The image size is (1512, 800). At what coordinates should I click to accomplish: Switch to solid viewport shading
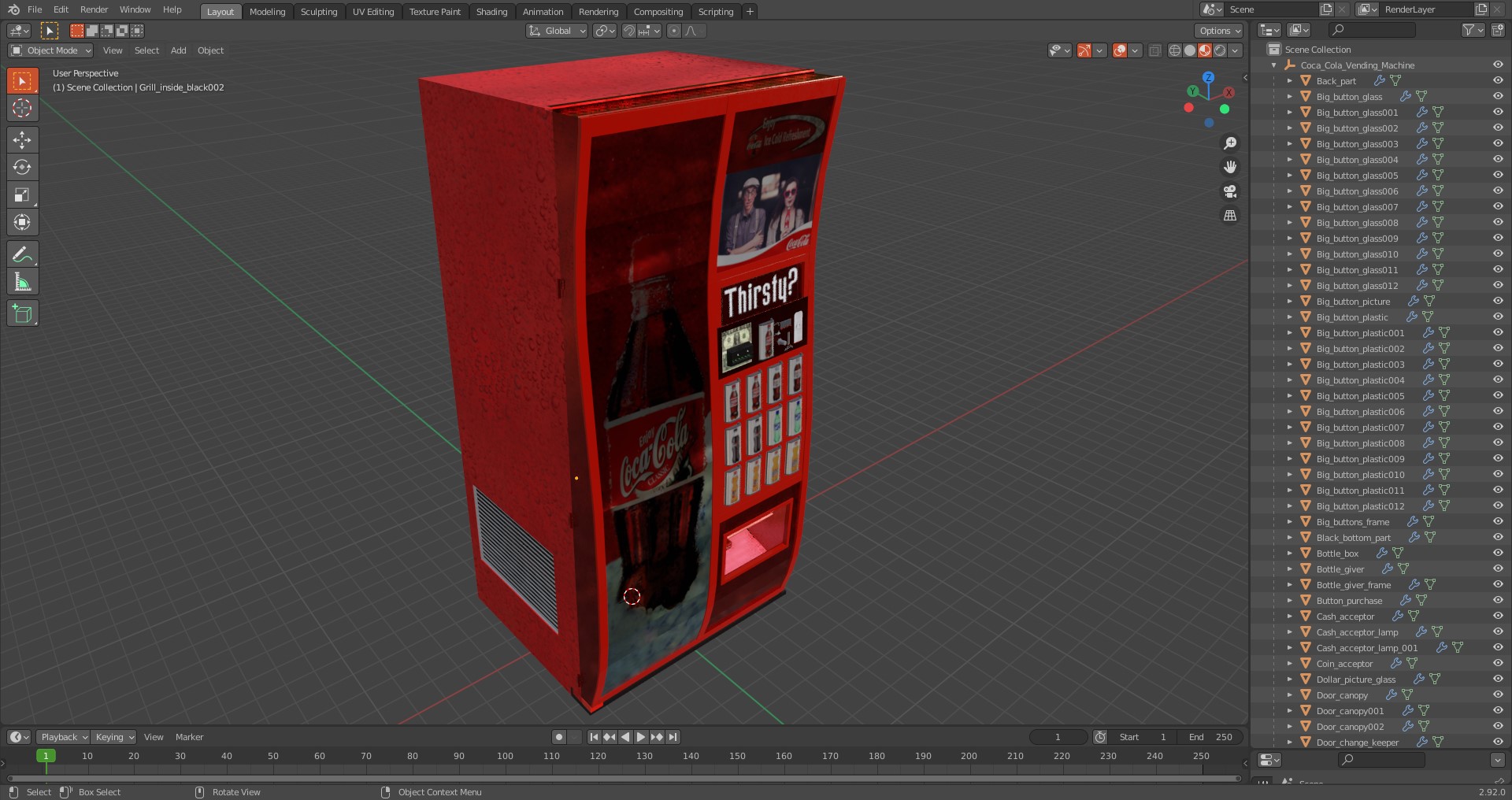click(x=1190, y=50)
